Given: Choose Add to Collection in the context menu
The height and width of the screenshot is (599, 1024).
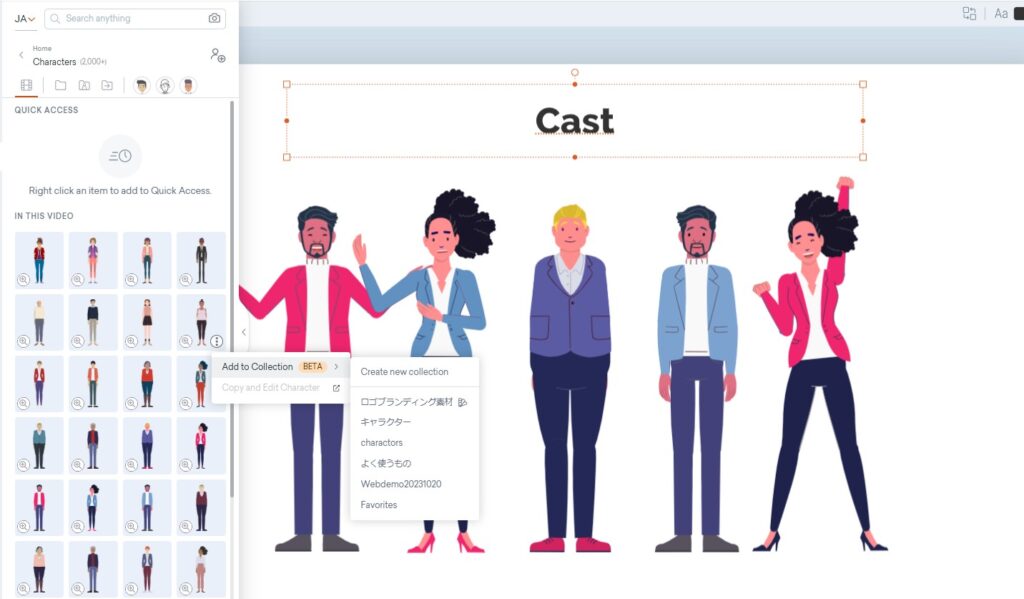Looking at the screenshot, I should (258, 367).
